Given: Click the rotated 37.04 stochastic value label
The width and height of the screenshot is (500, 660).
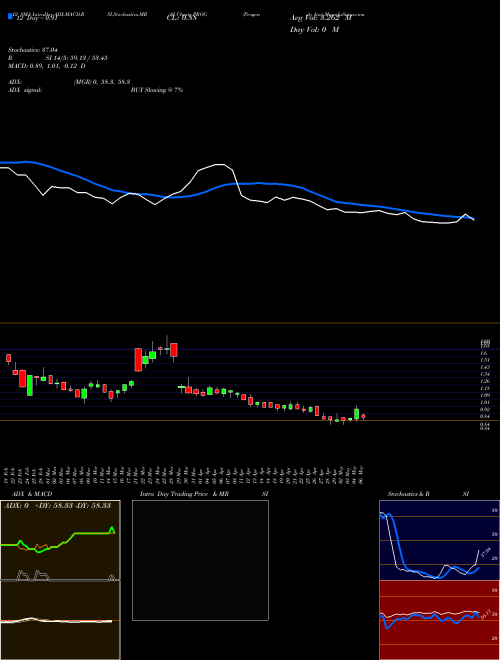Looking at the screenshot, I should (487, 552).
